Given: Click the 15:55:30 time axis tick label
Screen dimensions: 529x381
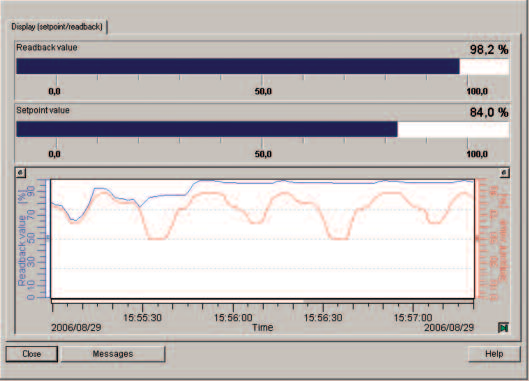Looking at the screenshot, I should tap(142, 318).
